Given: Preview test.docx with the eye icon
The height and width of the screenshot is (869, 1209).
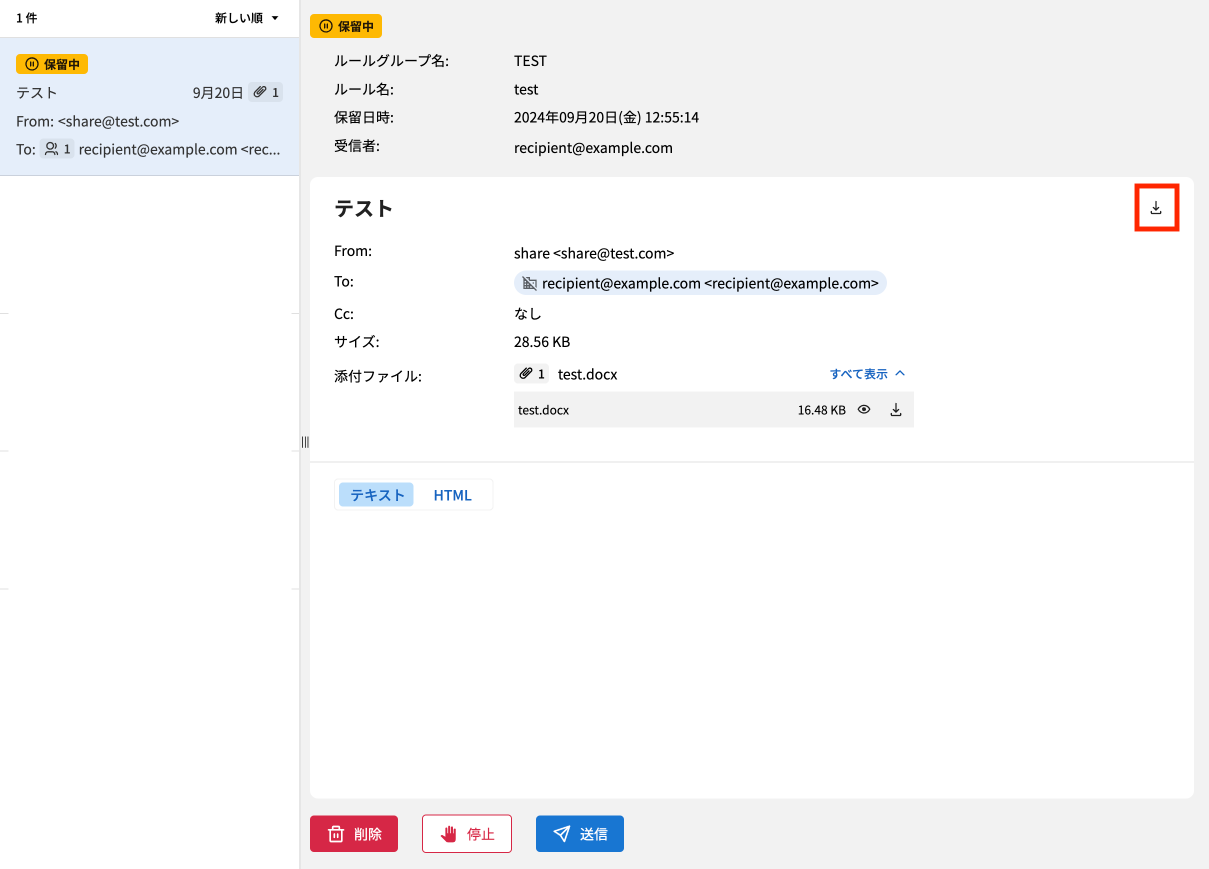Looking at the screenshot, I should [x=864, y=409].
